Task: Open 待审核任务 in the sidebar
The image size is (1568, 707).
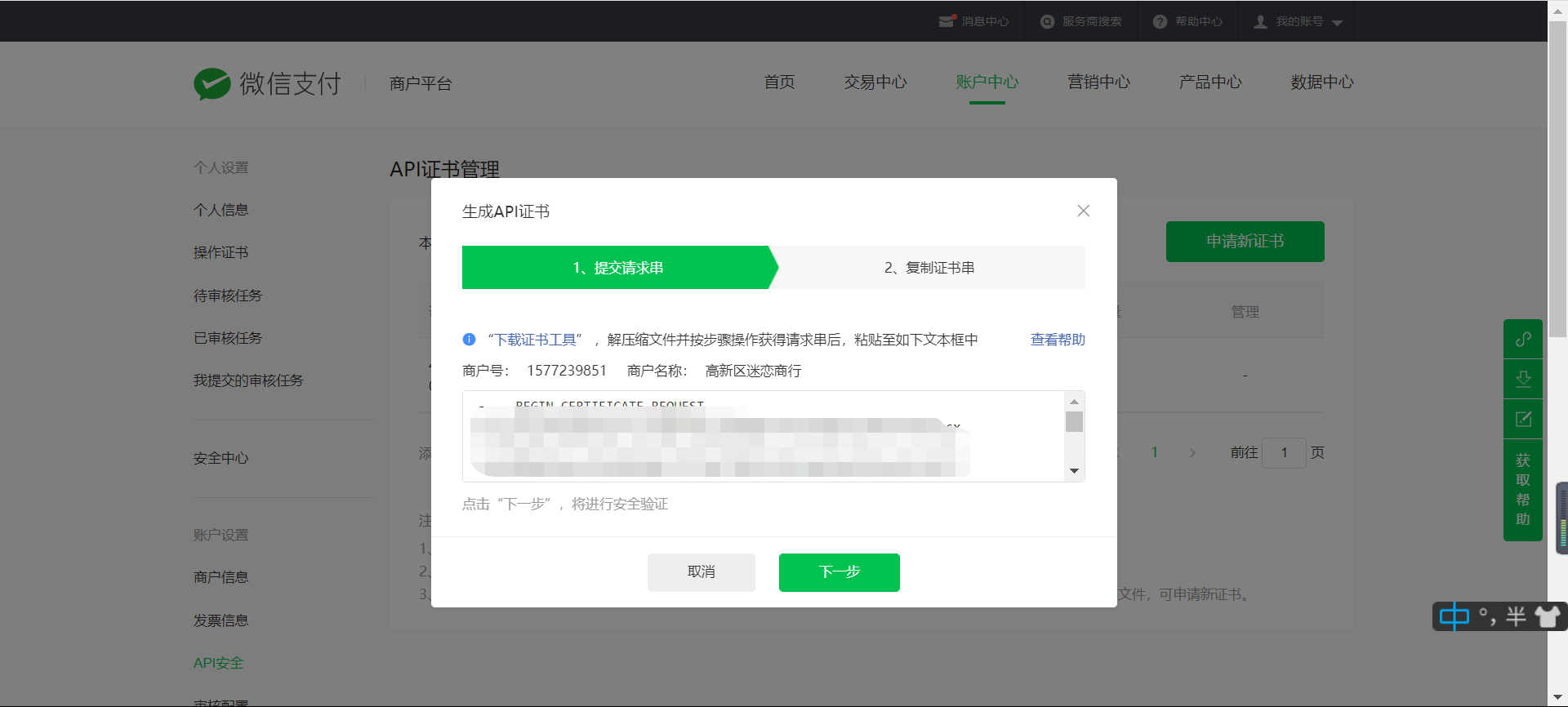Action: [228, 296]
